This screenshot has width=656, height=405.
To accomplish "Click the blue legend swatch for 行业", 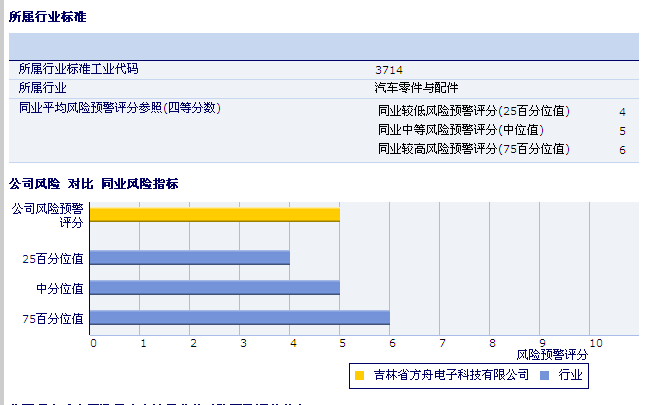I will [x=544, y=376].
